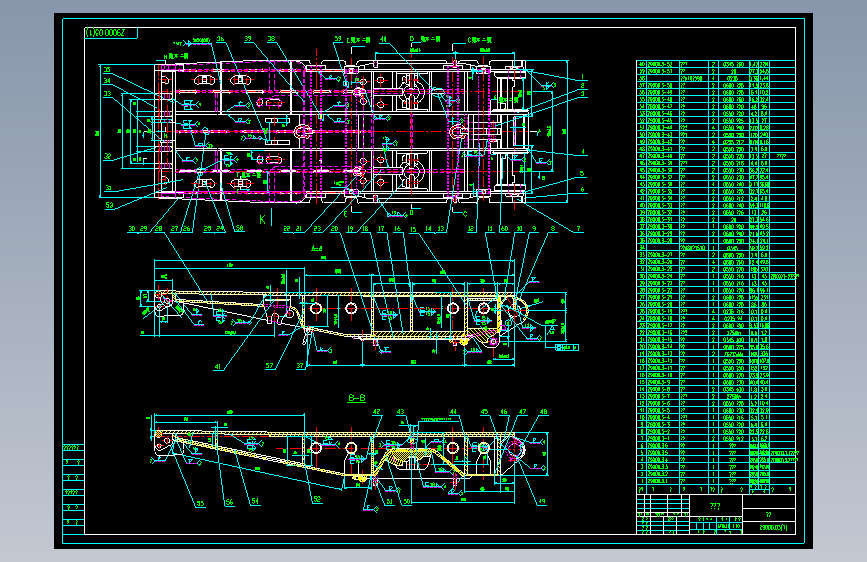This screenshot has height=562, width=867.
Task: Pick part callout number 47
Action: pos(523,412)
